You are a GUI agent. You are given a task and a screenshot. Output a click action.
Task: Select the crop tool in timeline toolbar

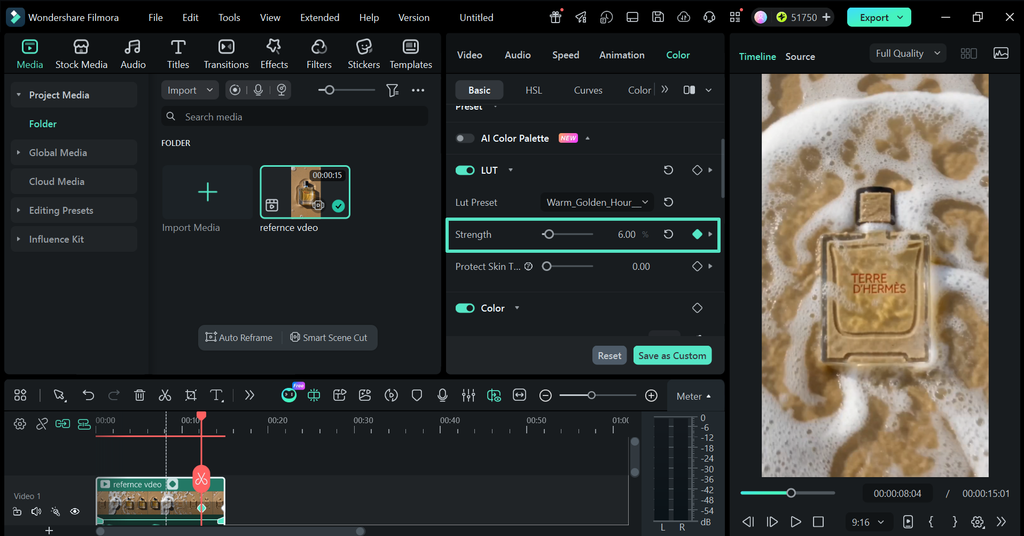pos(191,395)
